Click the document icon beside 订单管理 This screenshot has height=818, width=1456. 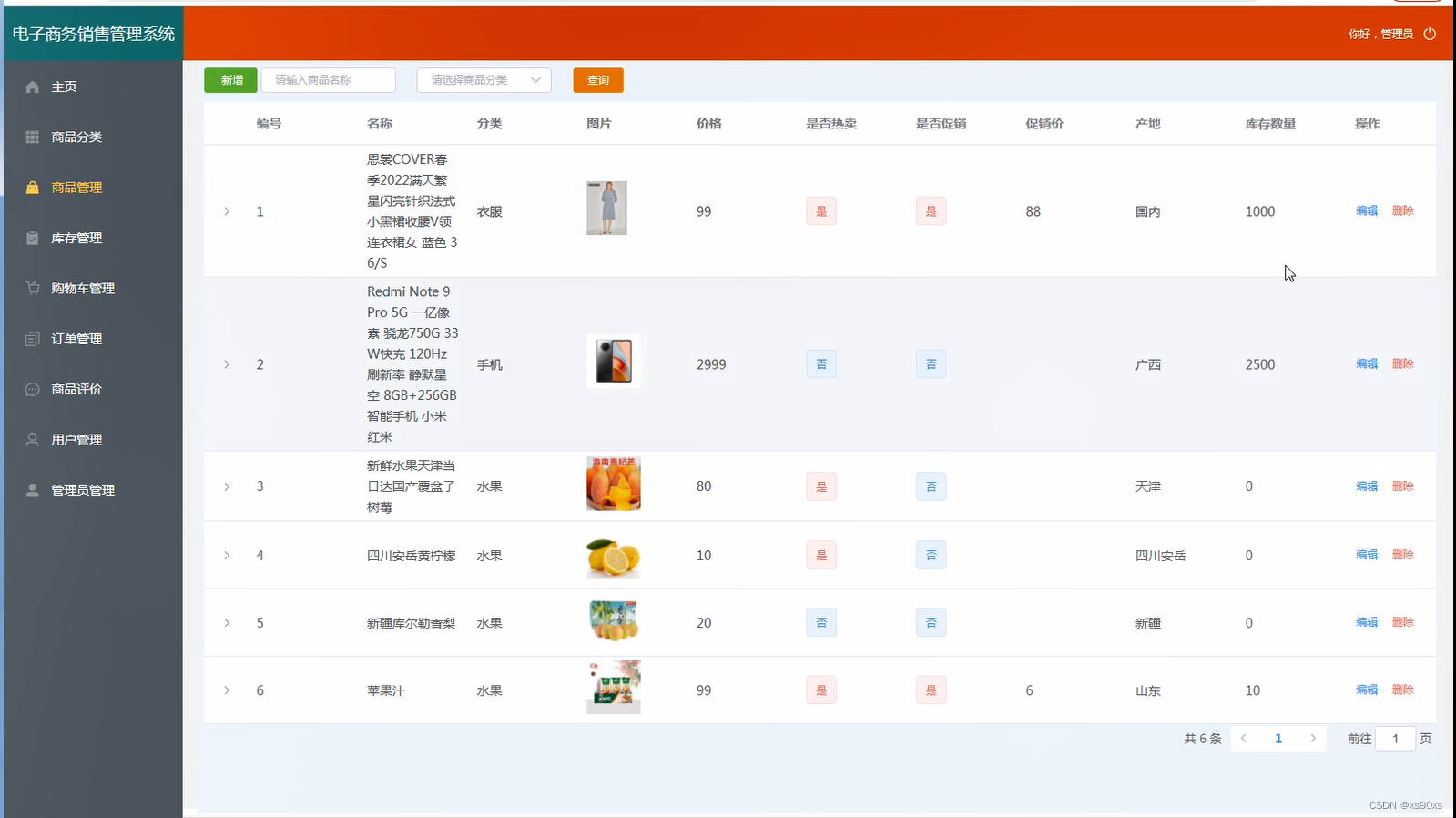pyautogui.click(x=33, y=339)
